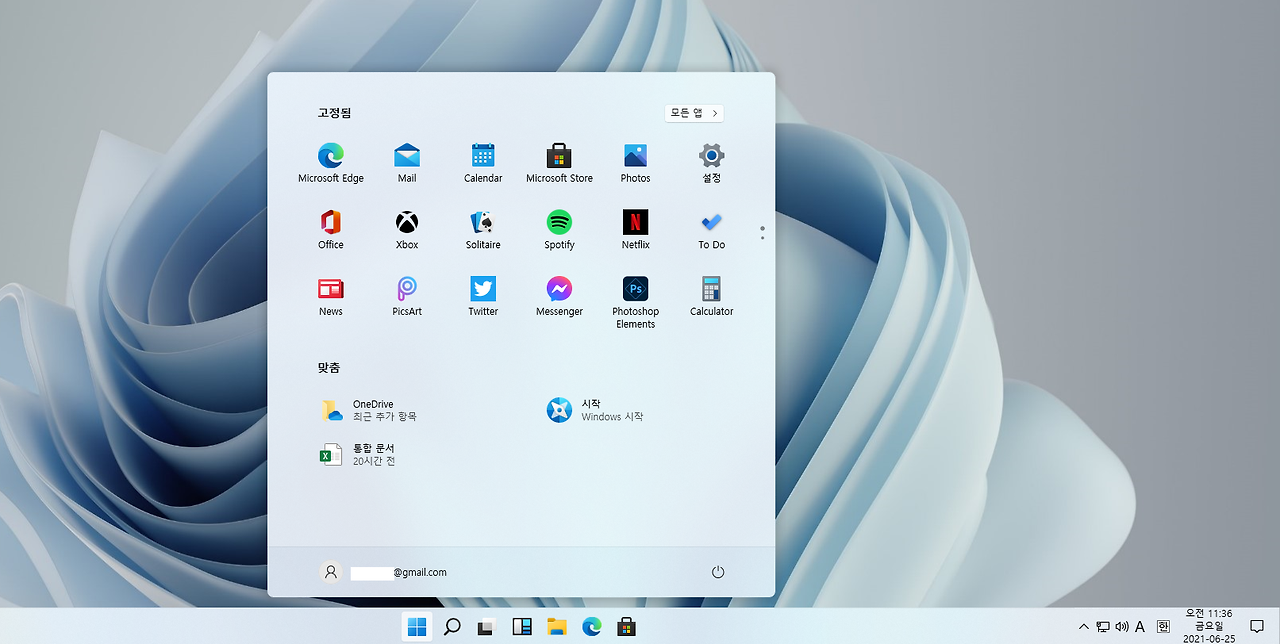Open File Explorer from the taskbar
The width and height of the screenshot is (1280, 644).
[557, 627]
